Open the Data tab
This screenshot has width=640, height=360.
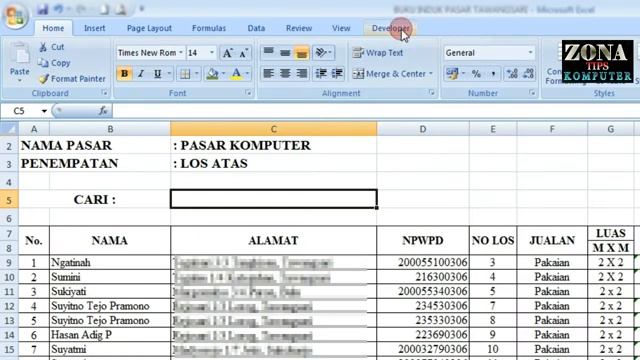click(x=256, y=28)
